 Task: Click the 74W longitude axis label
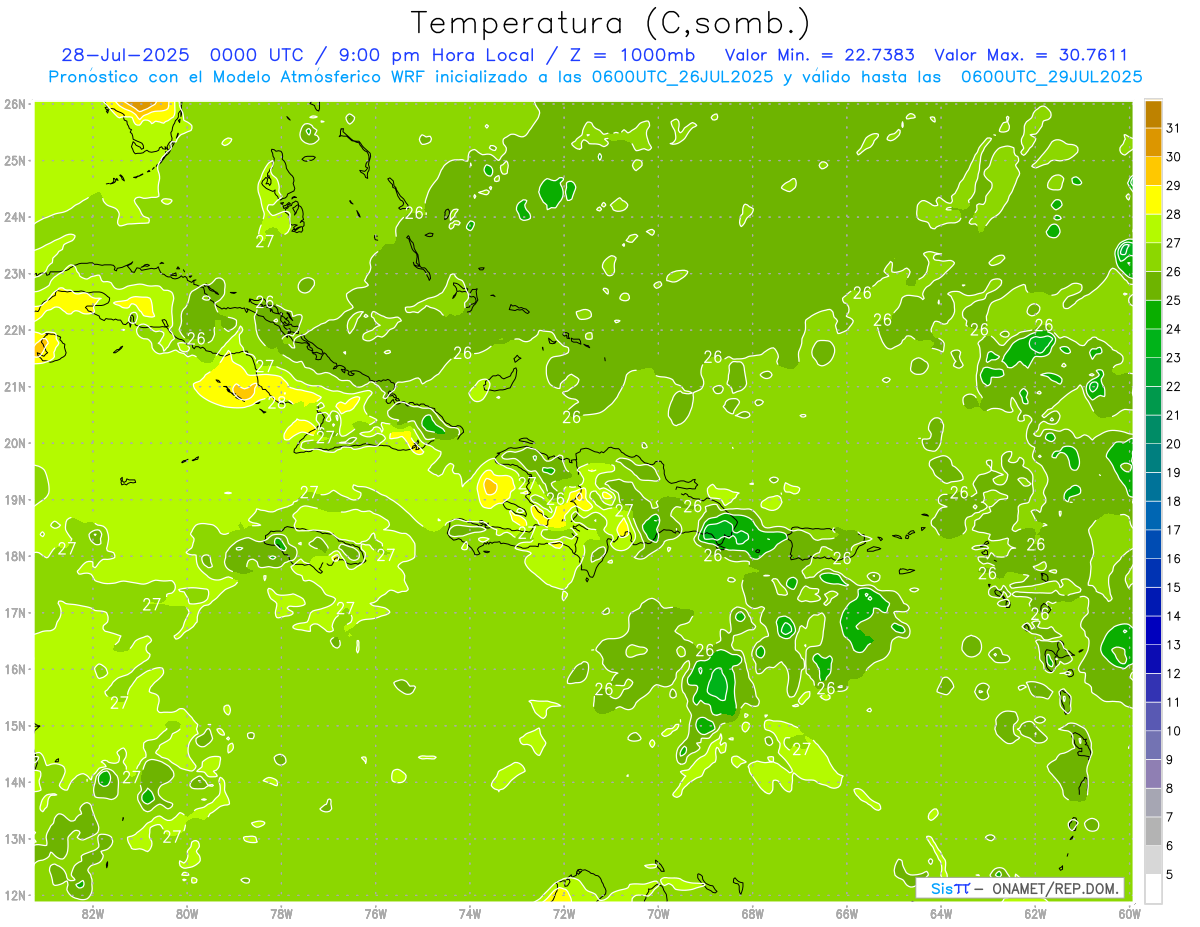(x=469, y=913)
